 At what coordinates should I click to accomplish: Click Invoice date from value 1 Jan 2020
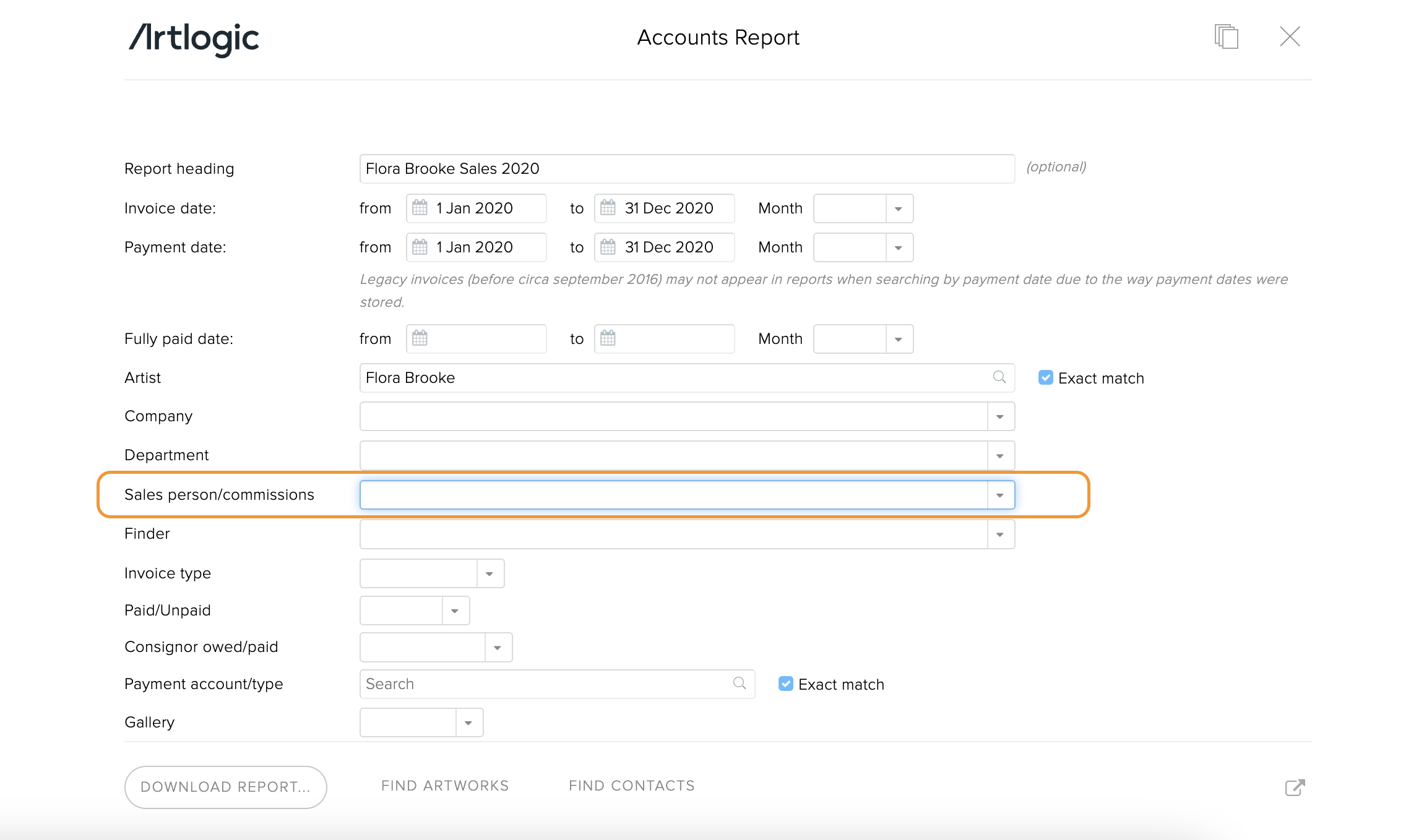(x=475, y=208)
